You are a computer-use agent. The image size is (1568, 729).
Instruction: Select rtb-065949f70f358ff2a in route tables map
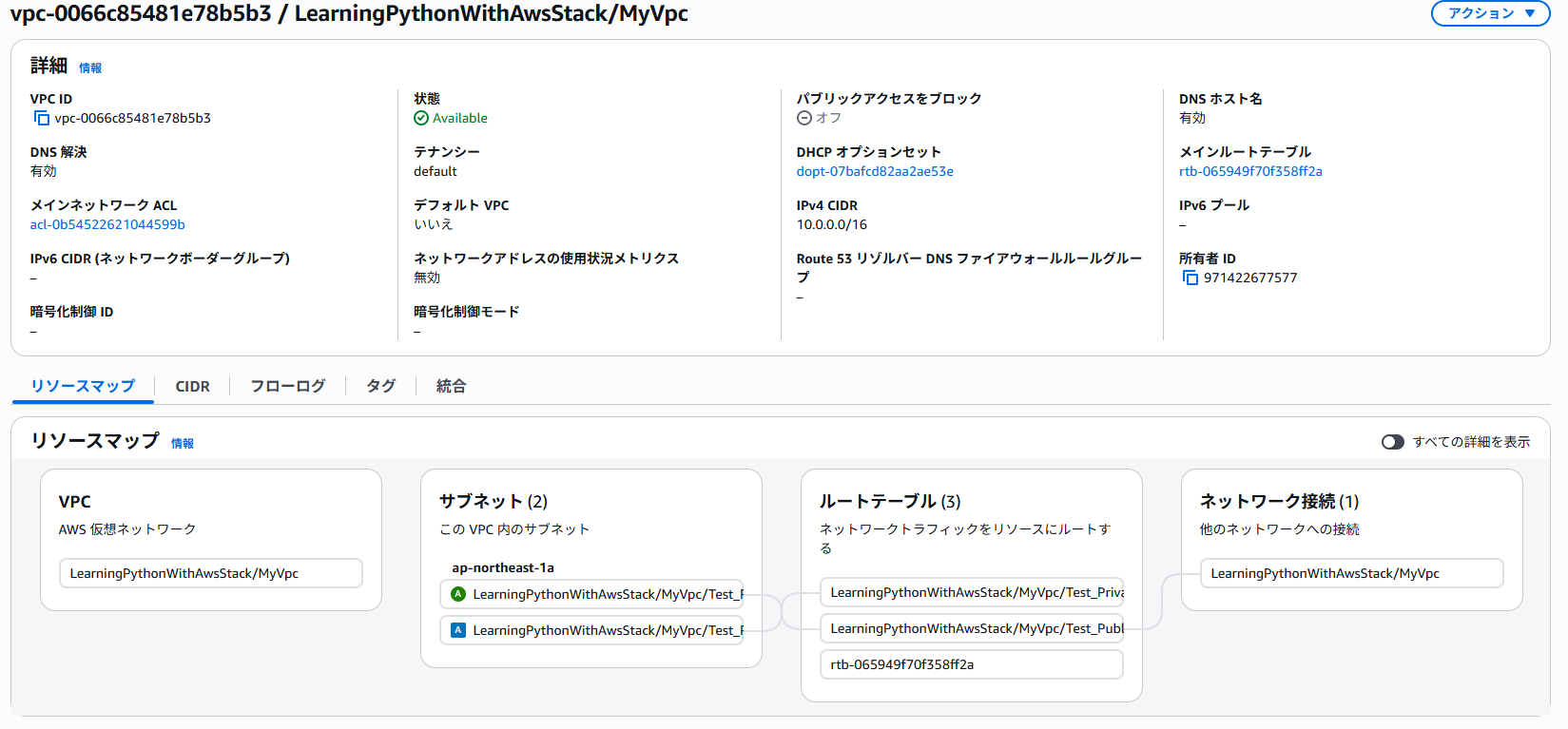point(971,664)
